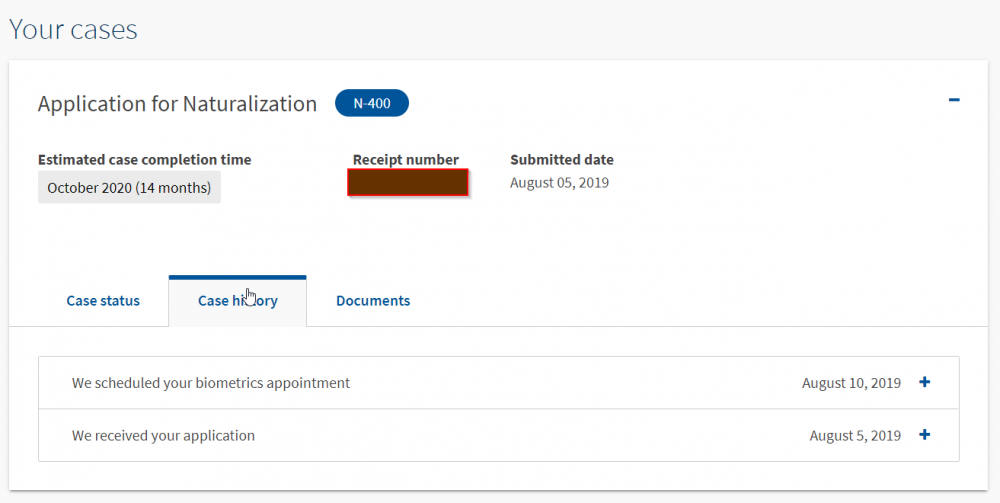Click the August 05, 2019 submitted date
The image size is (1000, 503).
(x=559, y=183)
